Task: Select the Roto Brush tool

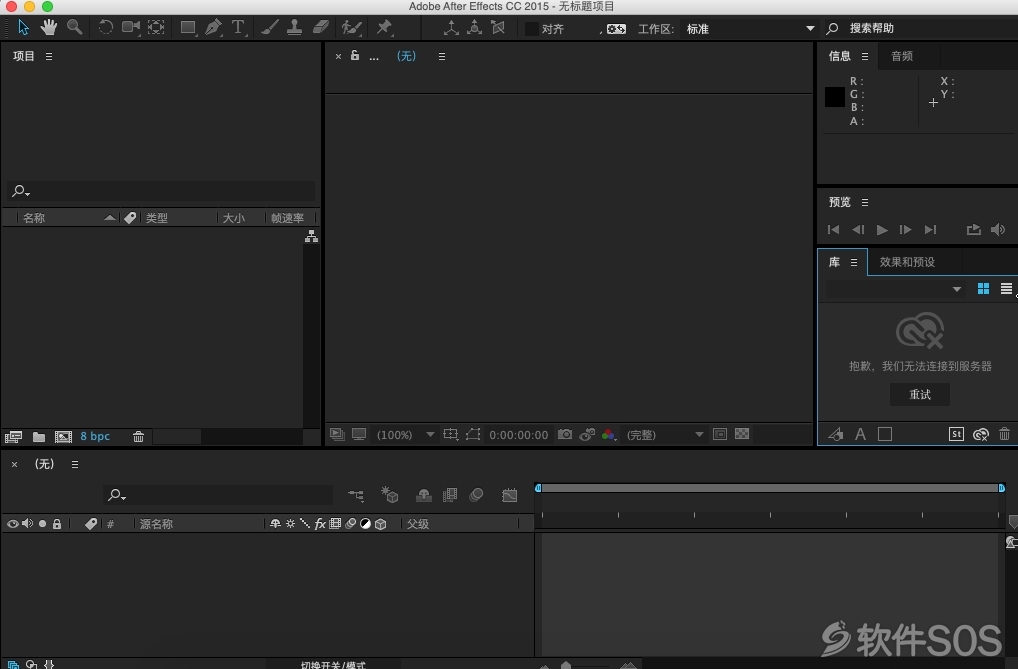Action: coord(351,27)
